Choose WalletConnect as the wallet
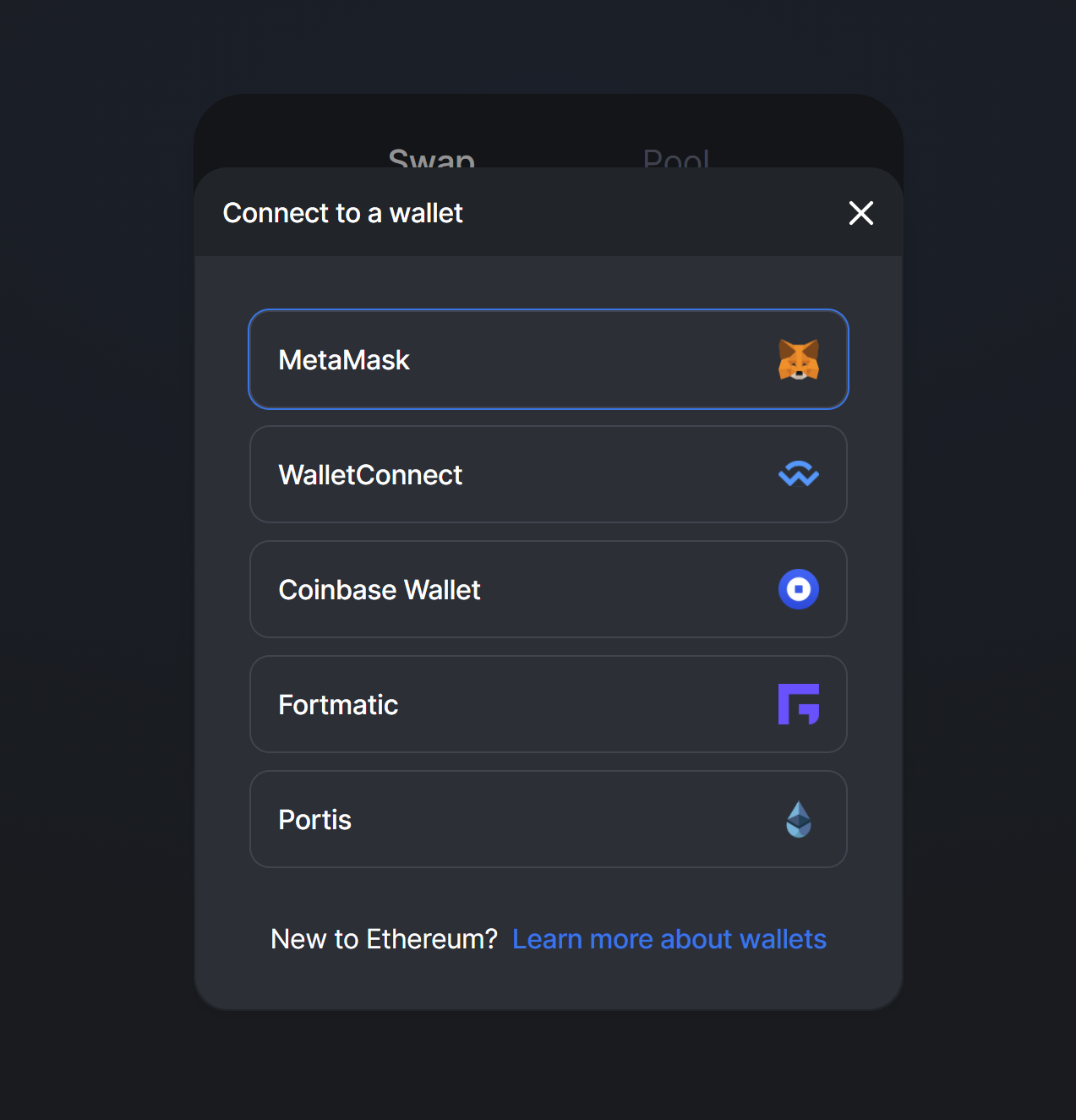Image resolution: width=1076 pixels, height=1120 pixels. pyautogui.click(x=549, y=474)
